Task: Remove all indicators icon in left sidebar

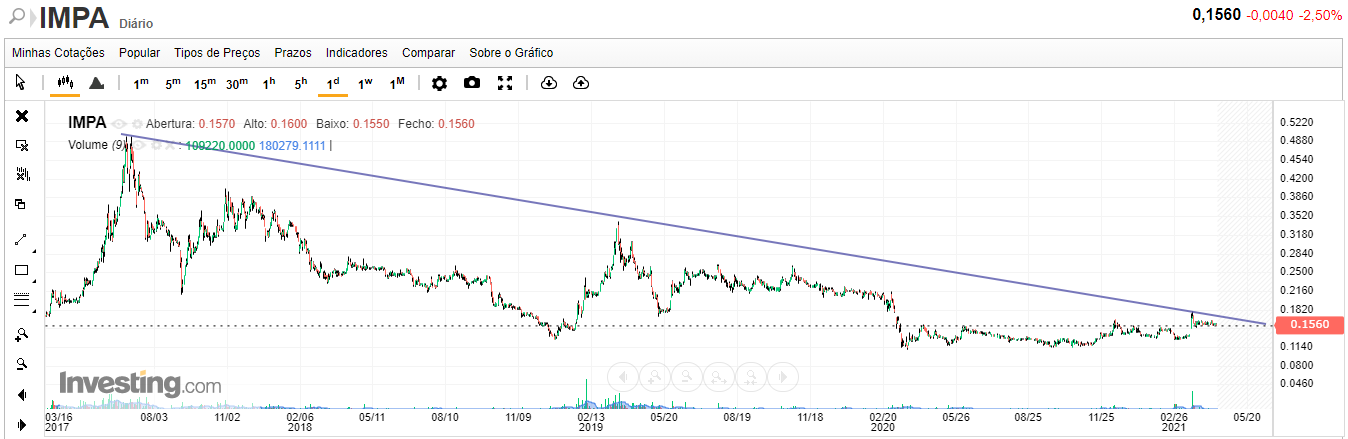Action: 22,175
